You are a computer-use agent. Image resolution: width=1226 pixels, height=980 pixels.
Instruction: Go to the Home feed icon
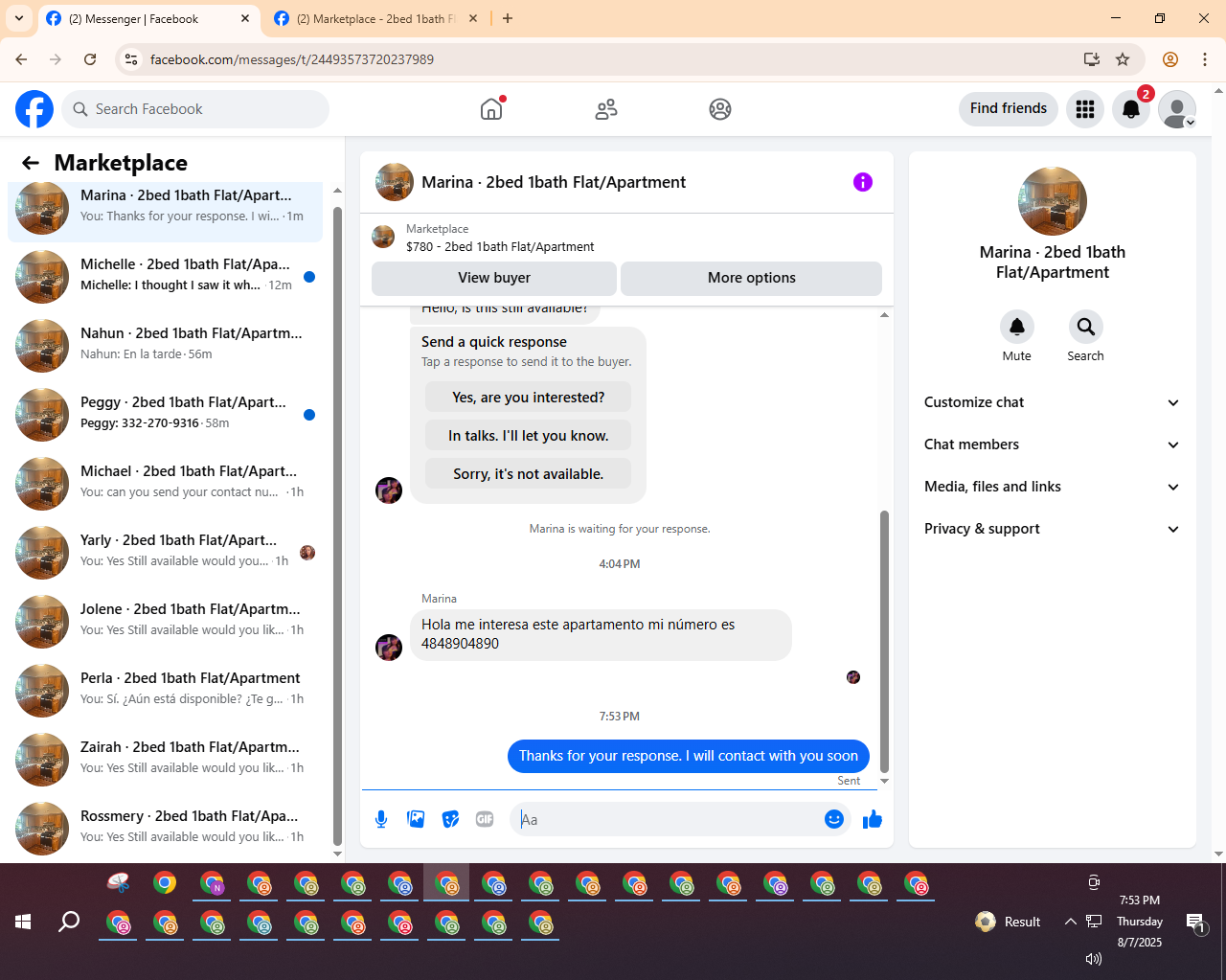tap(491, 109)
